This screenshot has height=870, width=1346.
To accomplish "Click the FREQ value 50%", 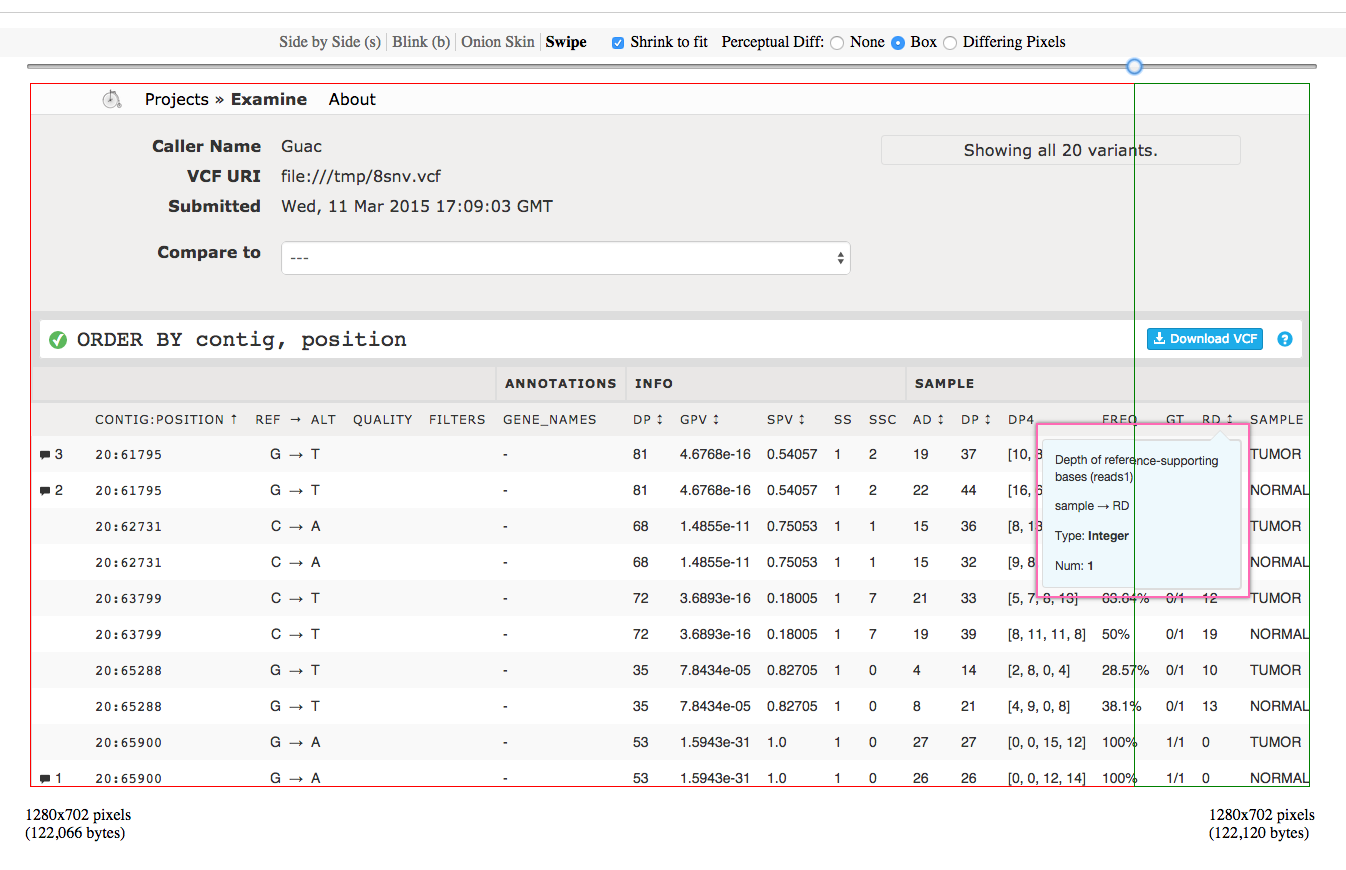I will pyautogui.click(x=1116, y=634).
